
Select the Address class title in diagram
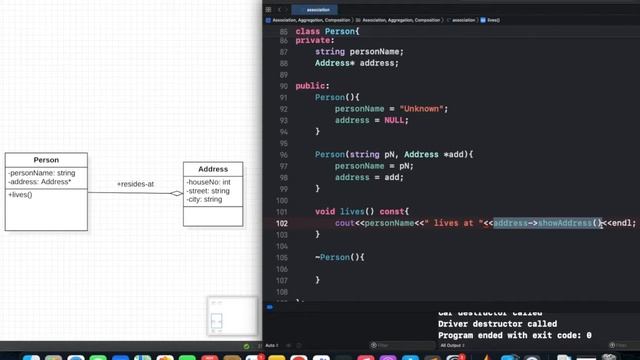(x=213, y=169)
